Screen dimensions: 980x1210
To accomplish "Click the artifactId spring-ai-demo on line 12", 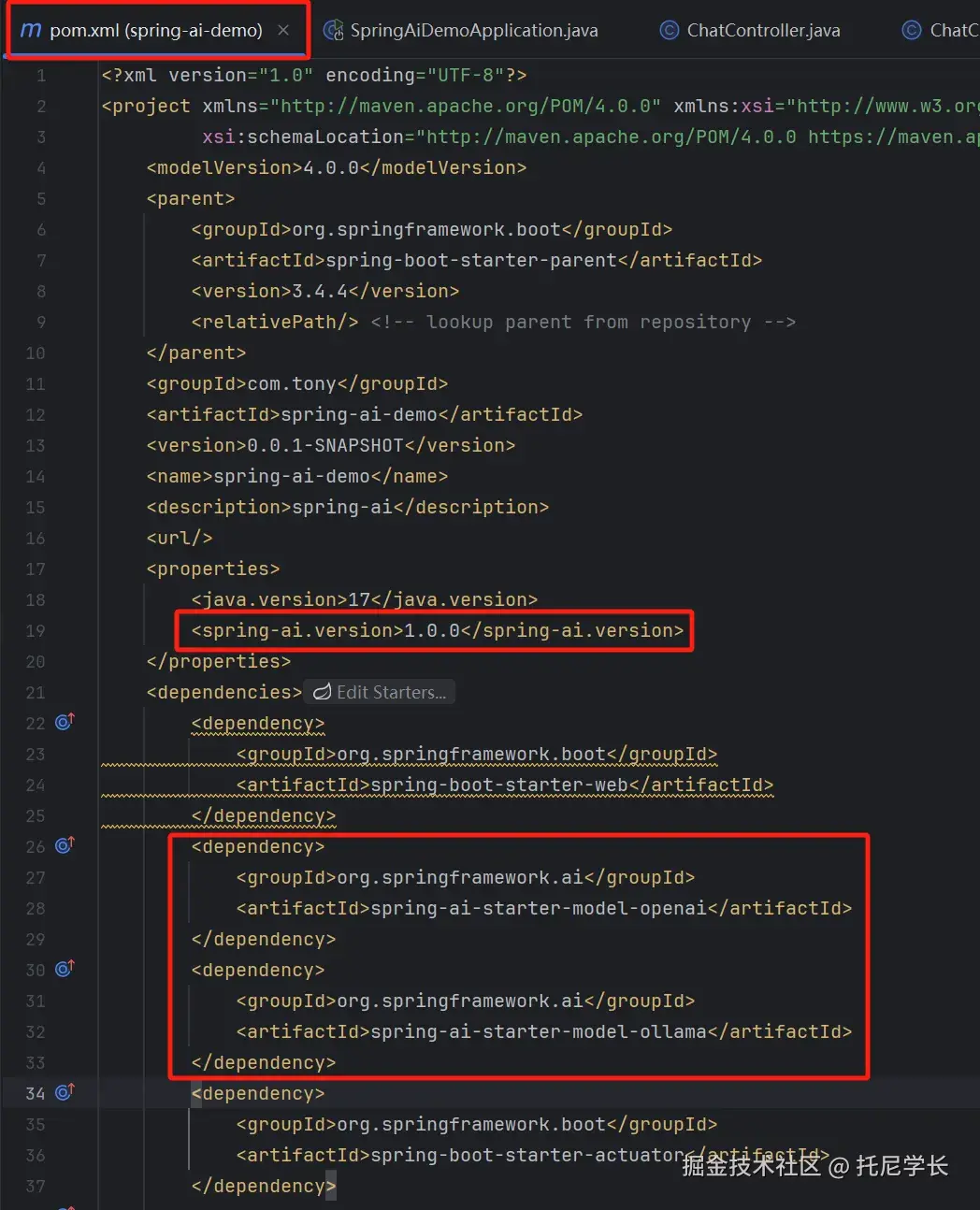I will [x=359, y=414].
